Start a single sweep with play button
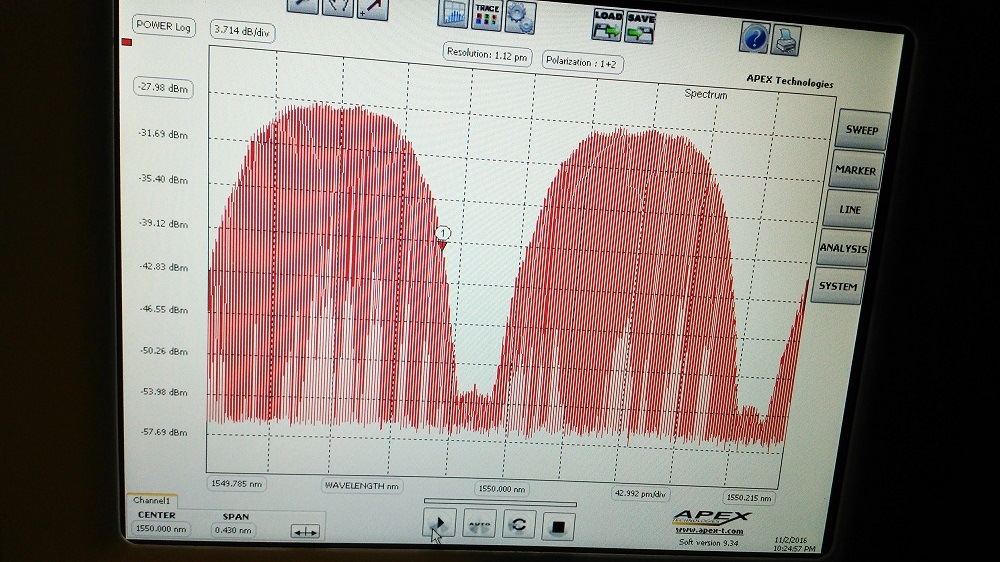 pos(440,523)
